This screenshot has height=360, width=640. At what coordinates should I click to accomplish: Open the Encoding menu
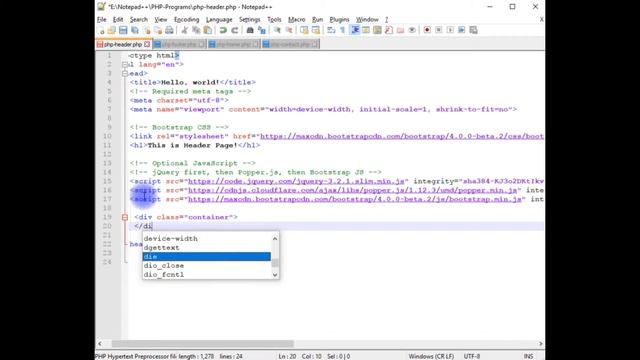click(x=187, y=20)
